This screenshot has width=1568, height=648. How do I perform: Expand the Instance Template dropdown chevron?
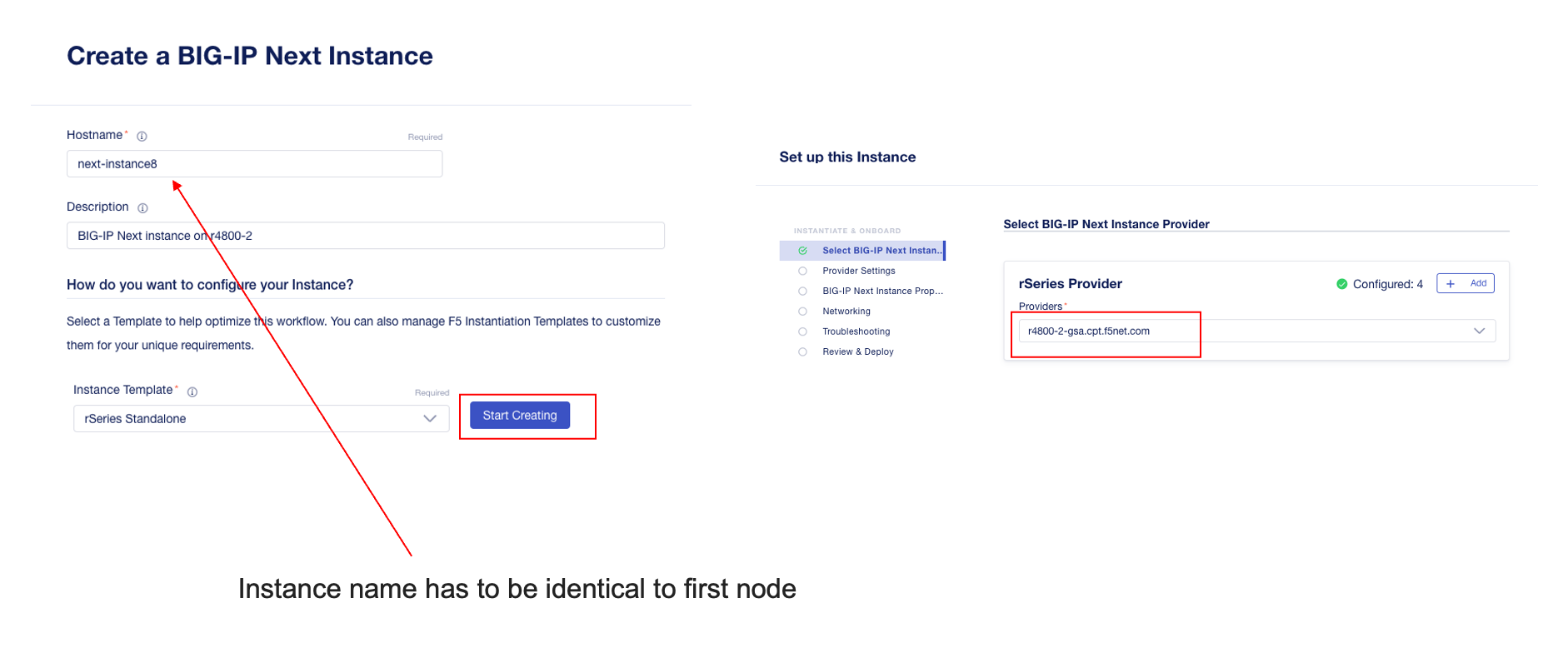pos(430,419)
